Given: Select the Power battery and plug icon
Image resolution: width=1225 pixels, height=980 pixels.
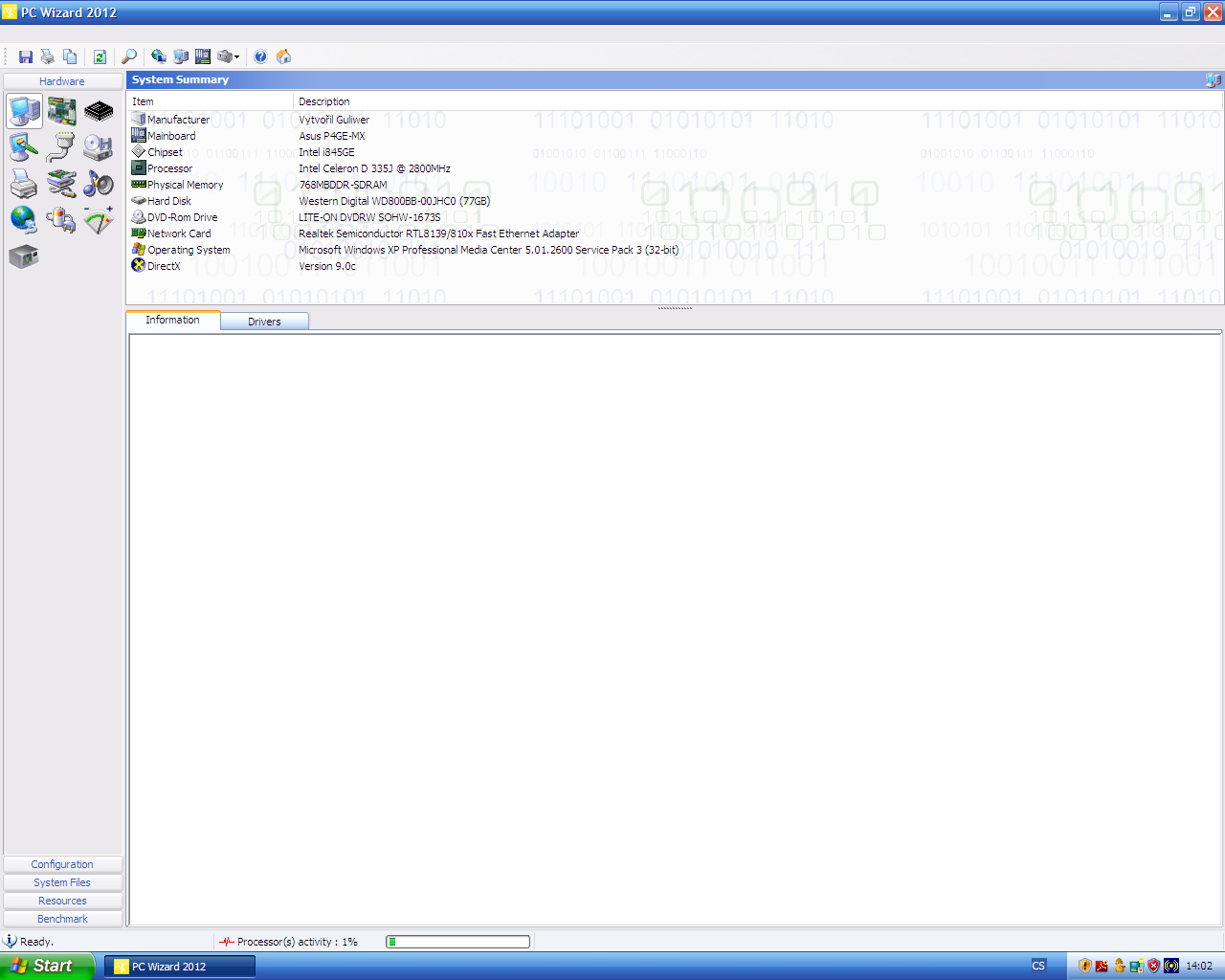Looking at the screenshot, I should pos(62,219).
